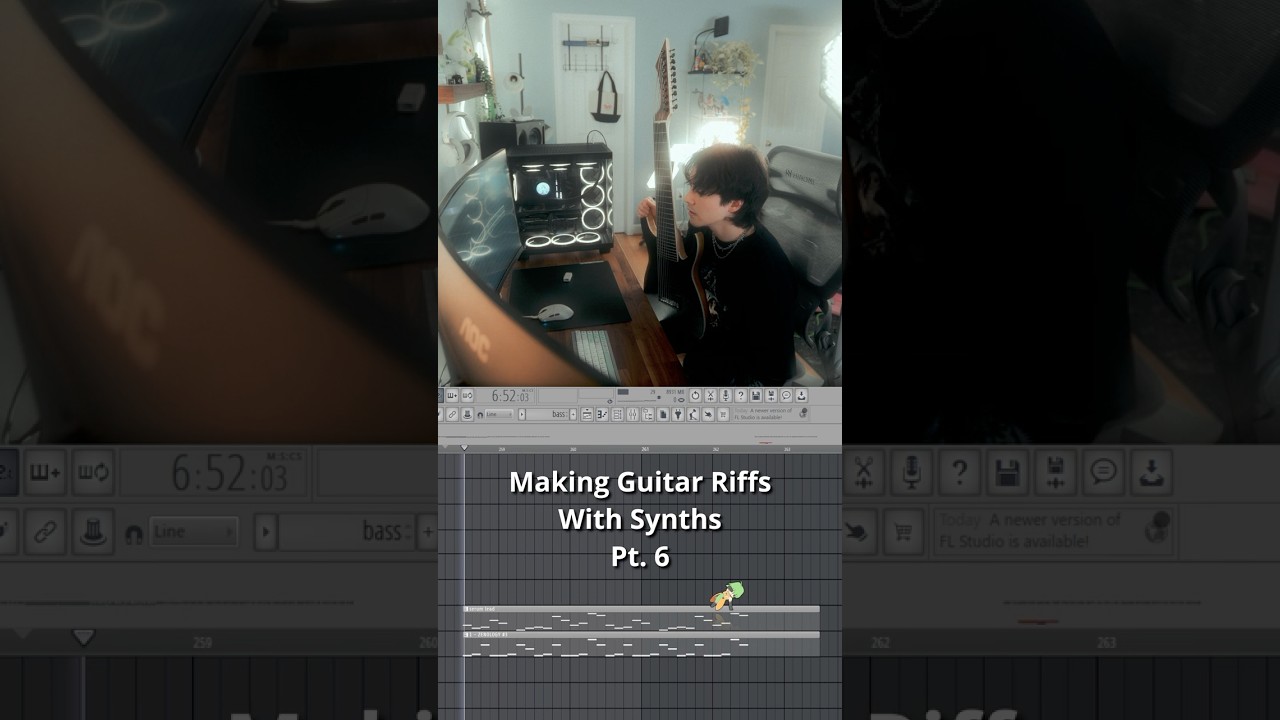Viewport: 1280px width, 720px height.
Task: Open the Mixer view icon
Action: click(632, 415)
